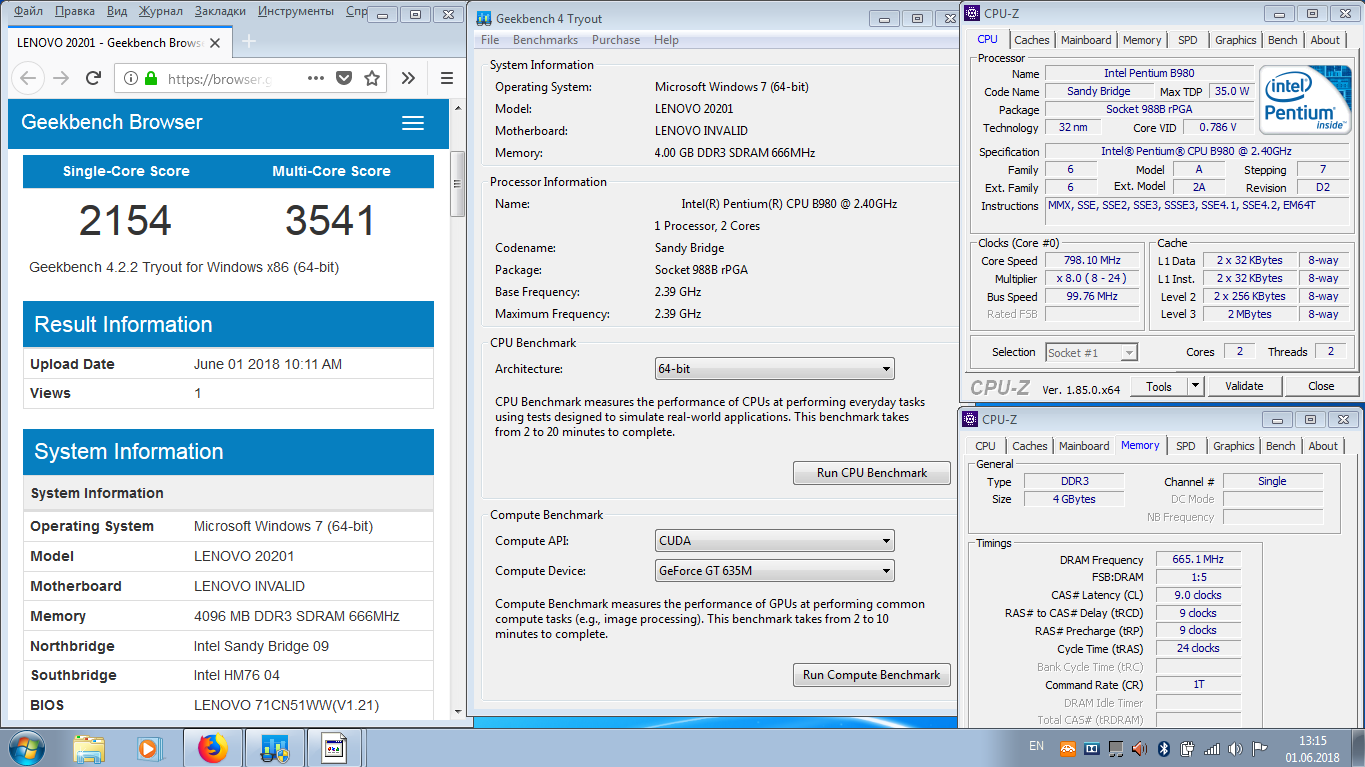Image resolution: width=1365 pixels, height=767 pixels.
Task: Click the Run CPU Benchmark button
Action: tap(872, 473)
